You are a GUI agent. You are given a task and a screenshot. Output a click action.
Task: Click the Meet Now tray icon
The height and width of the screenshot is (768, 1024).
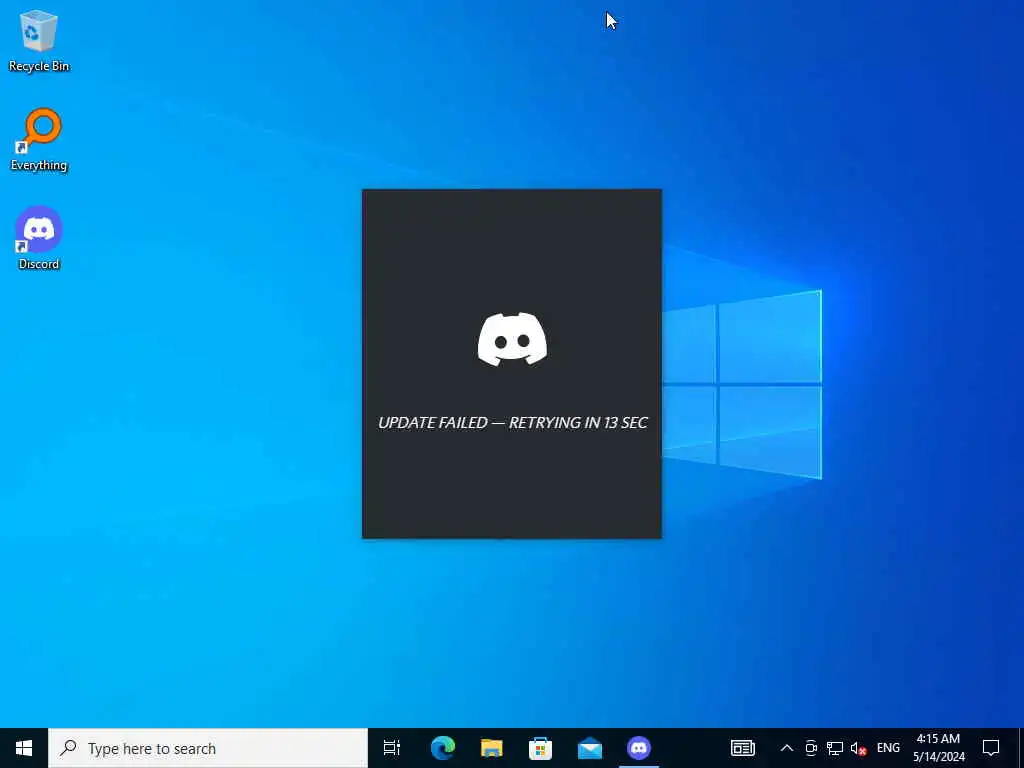pos(810,748)
